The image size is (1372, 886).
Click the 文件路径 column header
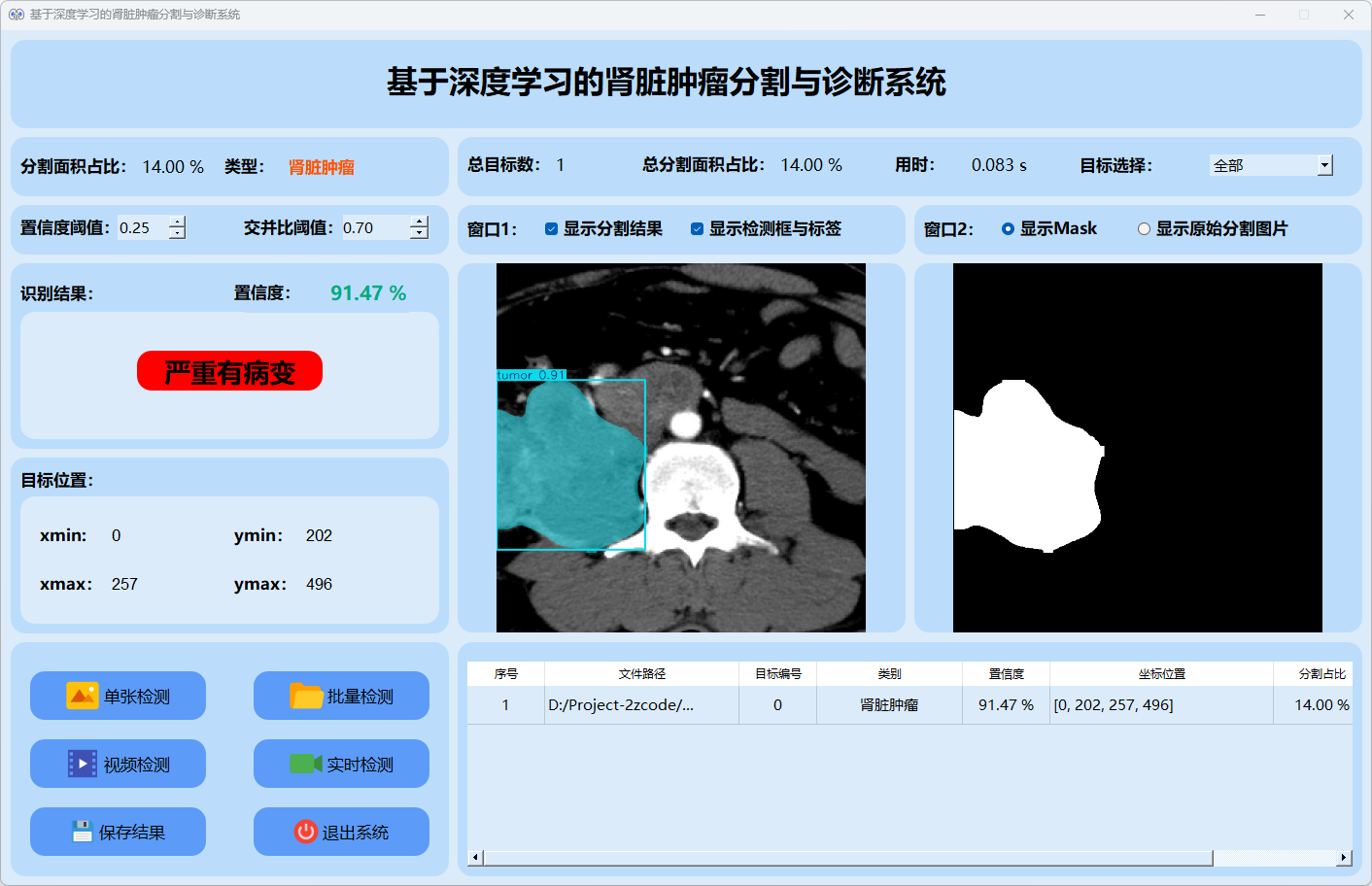point(641,674)
